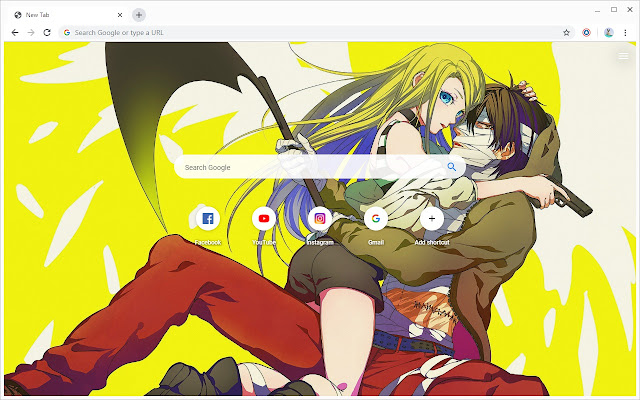
Task: Open the Gmail shortcut
Action: point(376,219)
